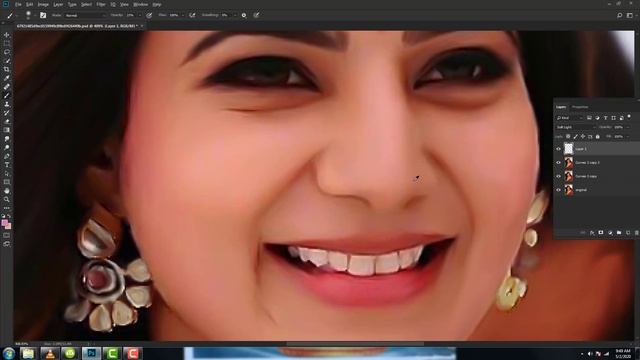640x360 pixels.
Task: Select the Eyedropper tool
Action: [x=7, y=78]
